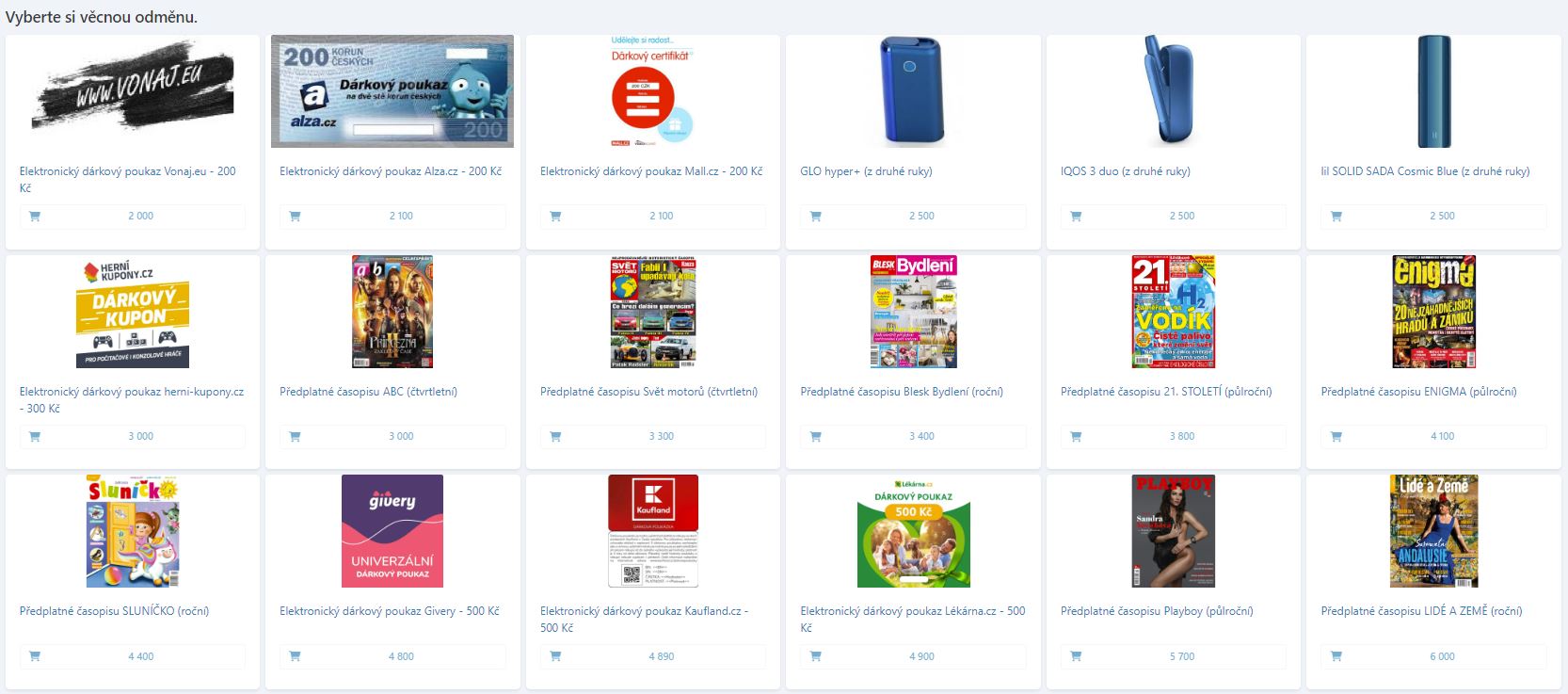Open Předplatné časopisu LIDÉ A ZEMĚ link
Viewport: 1568px width, 694px height.
[1421, 611]
